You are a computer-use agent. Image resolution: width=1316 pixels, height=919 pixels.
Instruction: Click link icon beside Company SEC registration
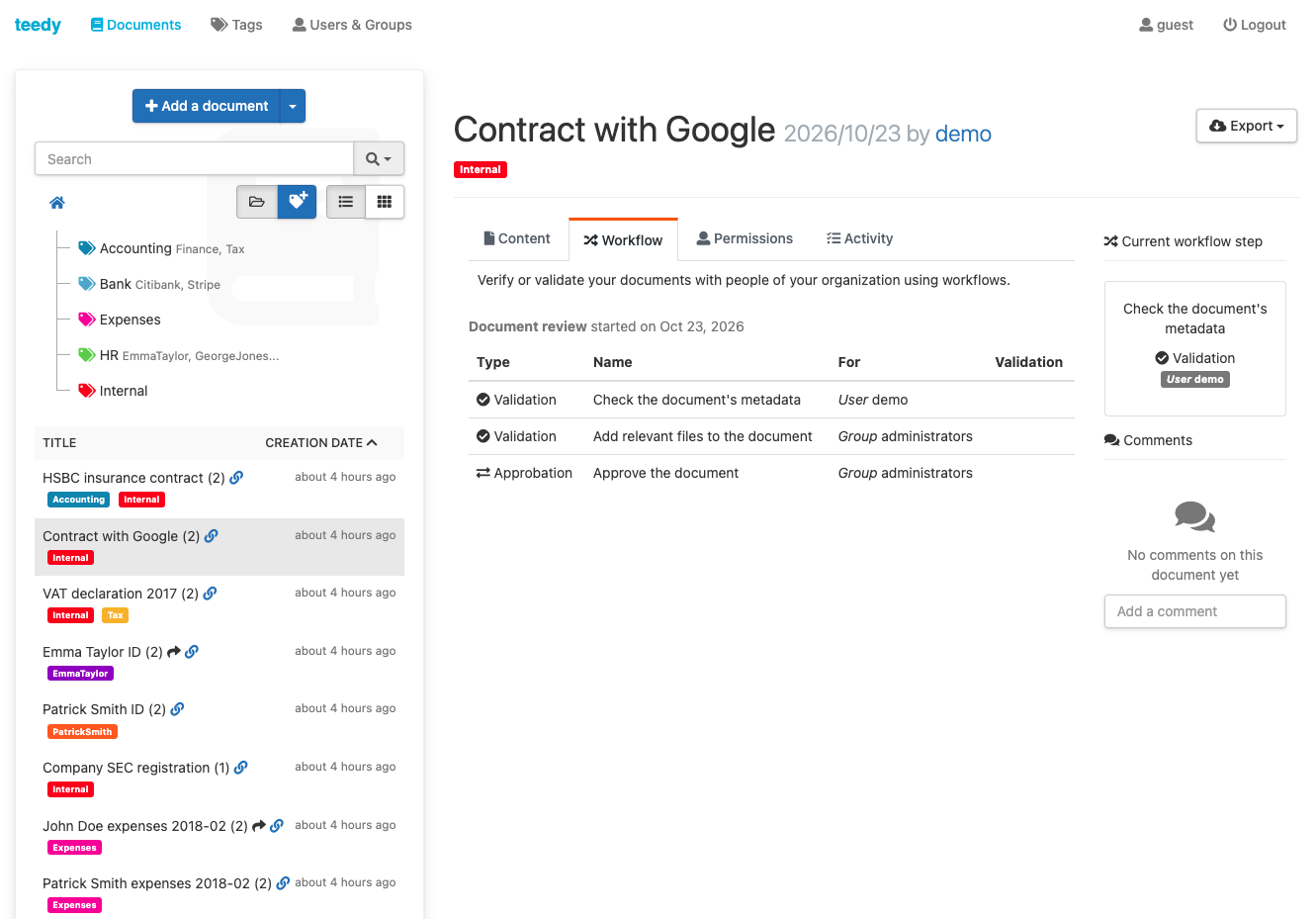[241, 768]
